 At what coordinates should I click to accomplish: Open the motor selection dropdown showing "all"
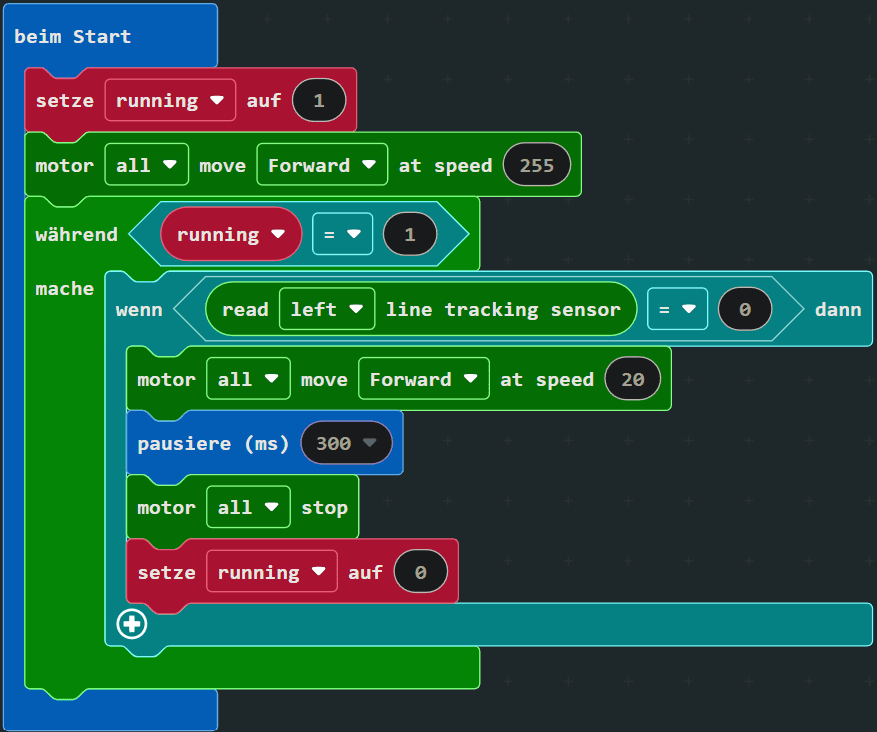point(146,165)
